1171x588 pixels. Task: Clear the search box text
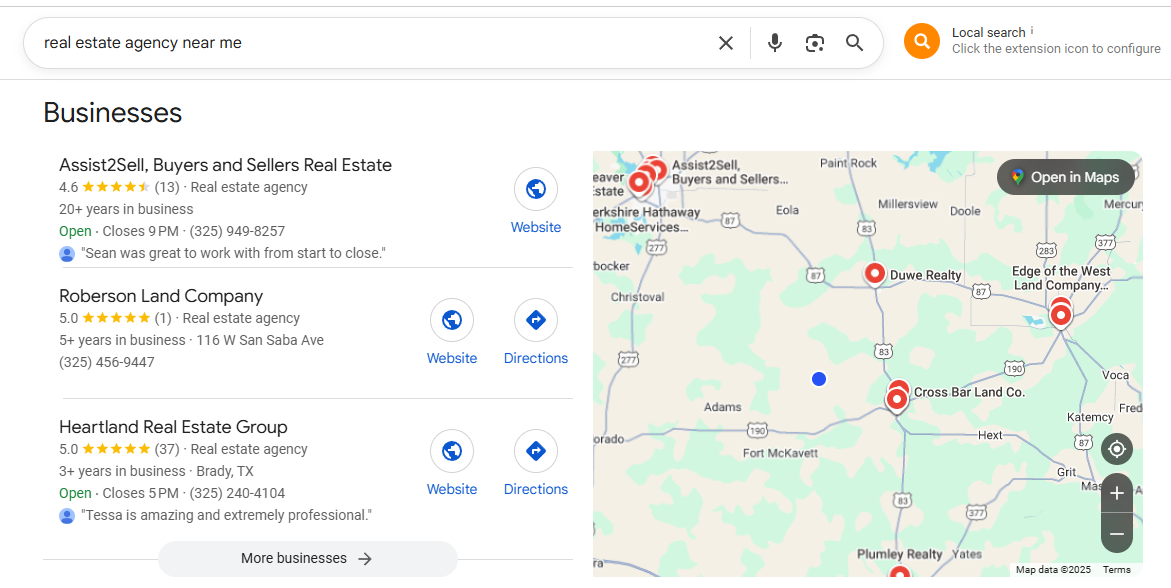pyautogui.click(x=726, y=43)
